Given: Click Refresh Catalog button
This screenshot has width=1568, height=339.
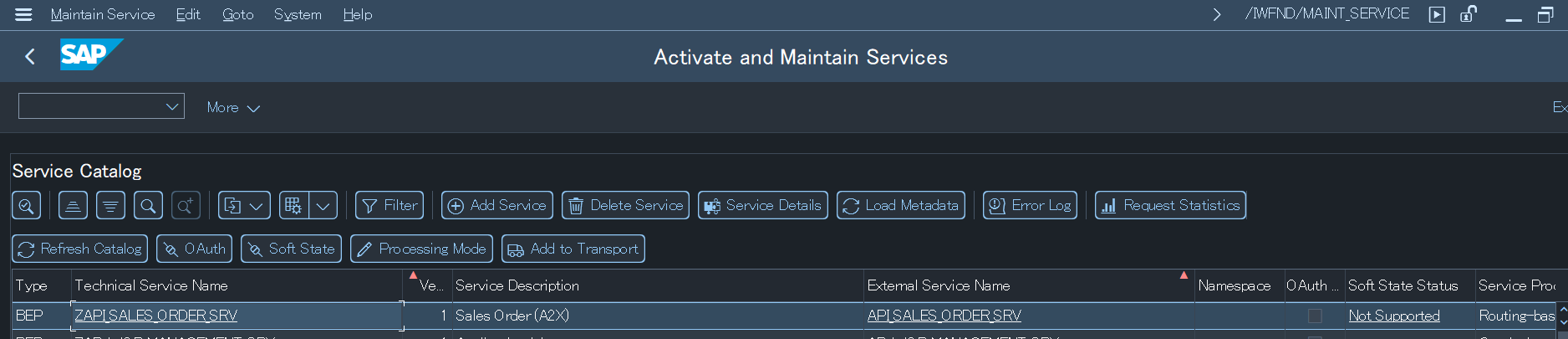Looking at the screenshot, I should [80, 249].
